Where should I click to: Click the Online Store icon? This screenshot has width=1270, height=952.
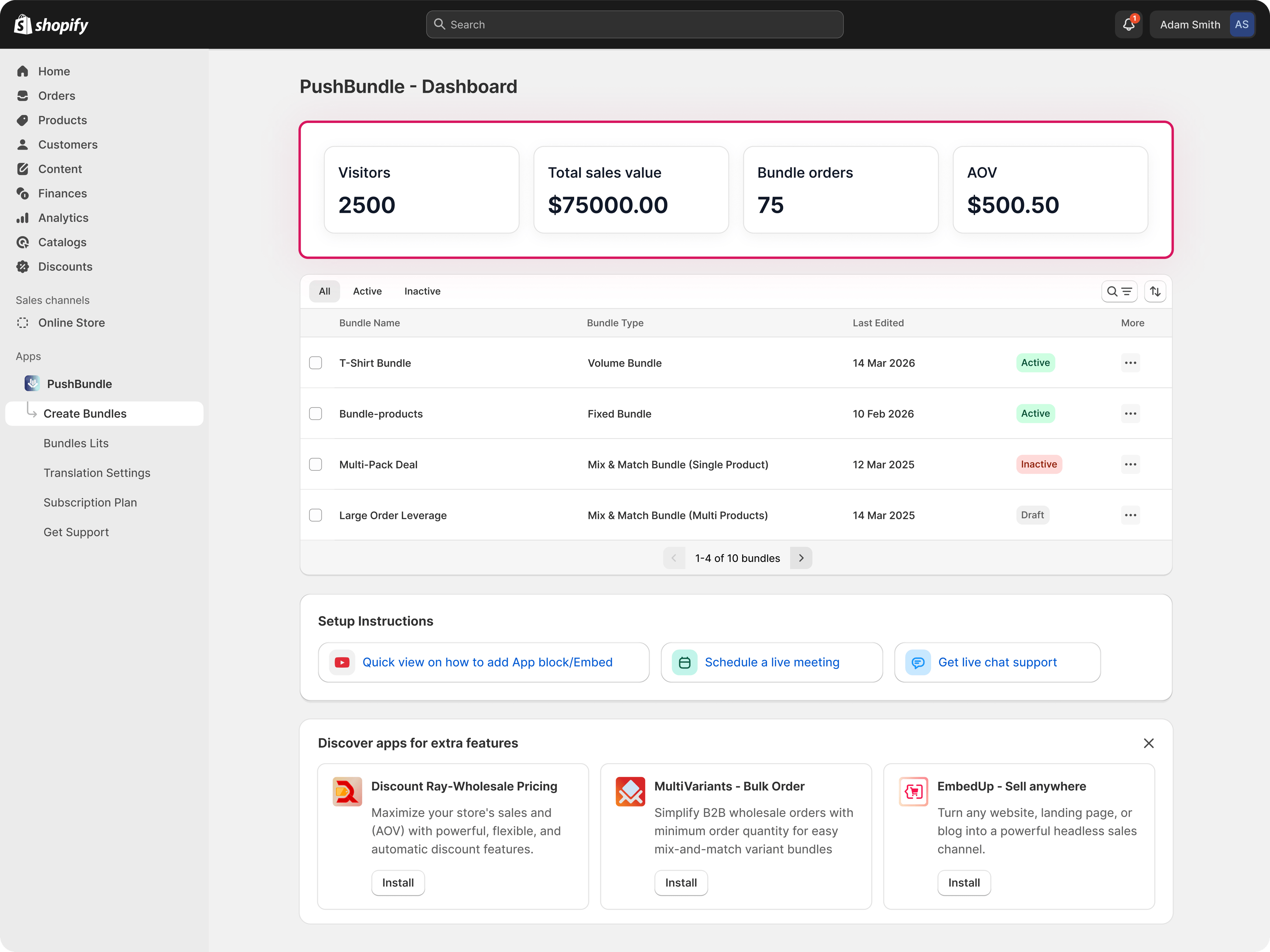(23, 323)
